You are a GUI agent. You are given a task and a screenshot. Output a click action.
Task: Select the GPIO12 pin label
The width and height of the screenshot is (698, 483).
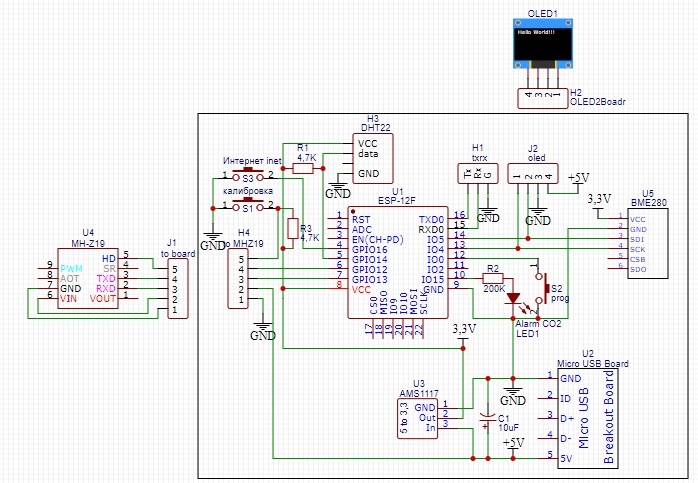click(369, 269)
